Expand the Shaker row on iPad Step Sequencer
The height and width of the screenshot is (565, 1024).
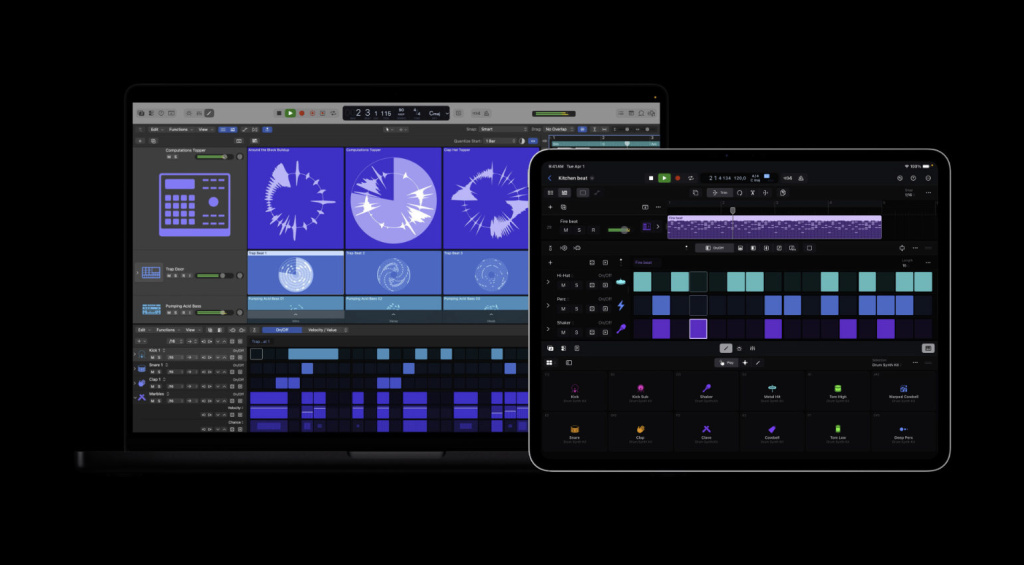pyautogui.click(x=548, y=329)
